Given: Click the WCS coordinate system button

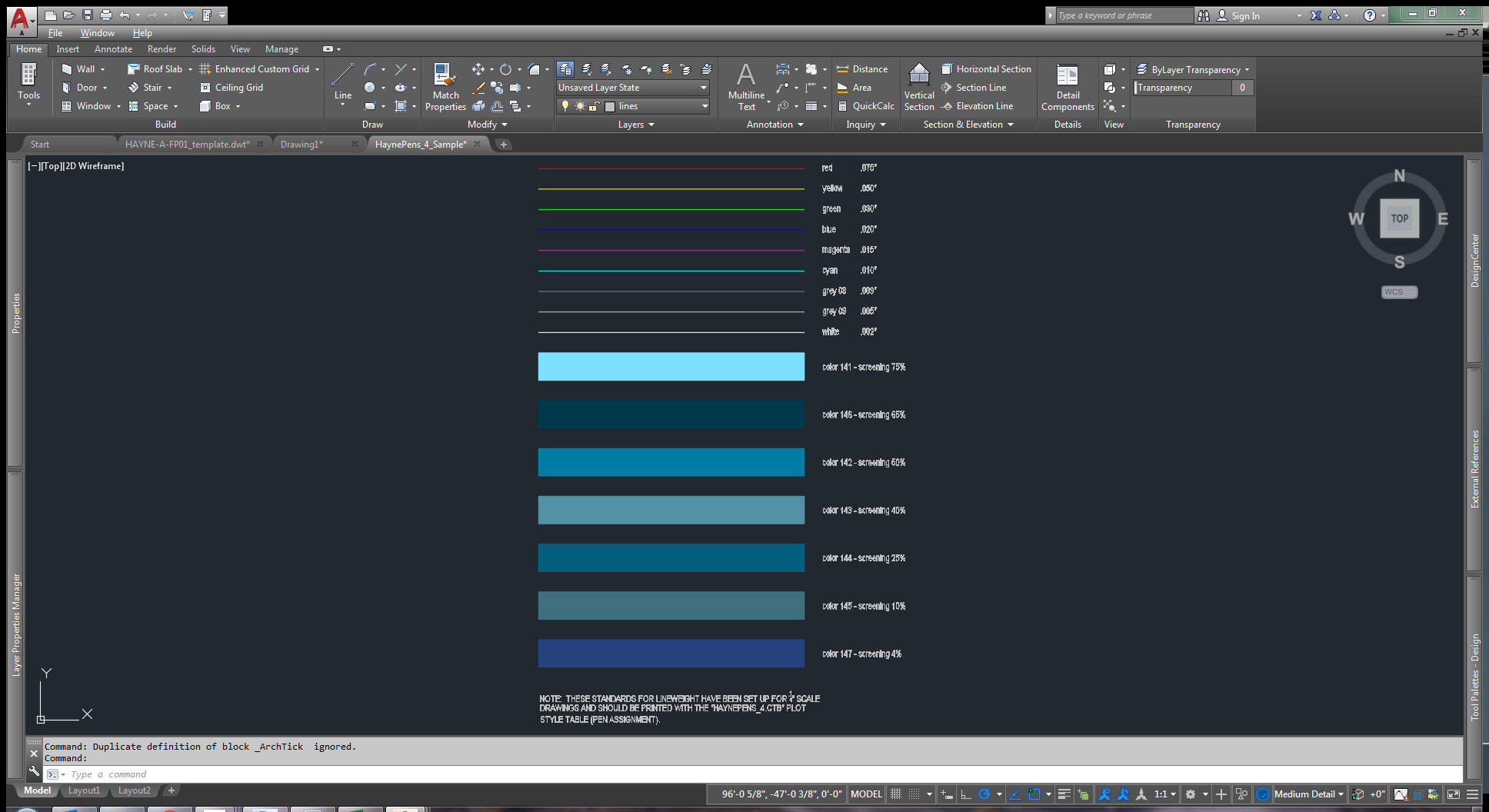Looking at the screenshot, I should click(1399, 292).
